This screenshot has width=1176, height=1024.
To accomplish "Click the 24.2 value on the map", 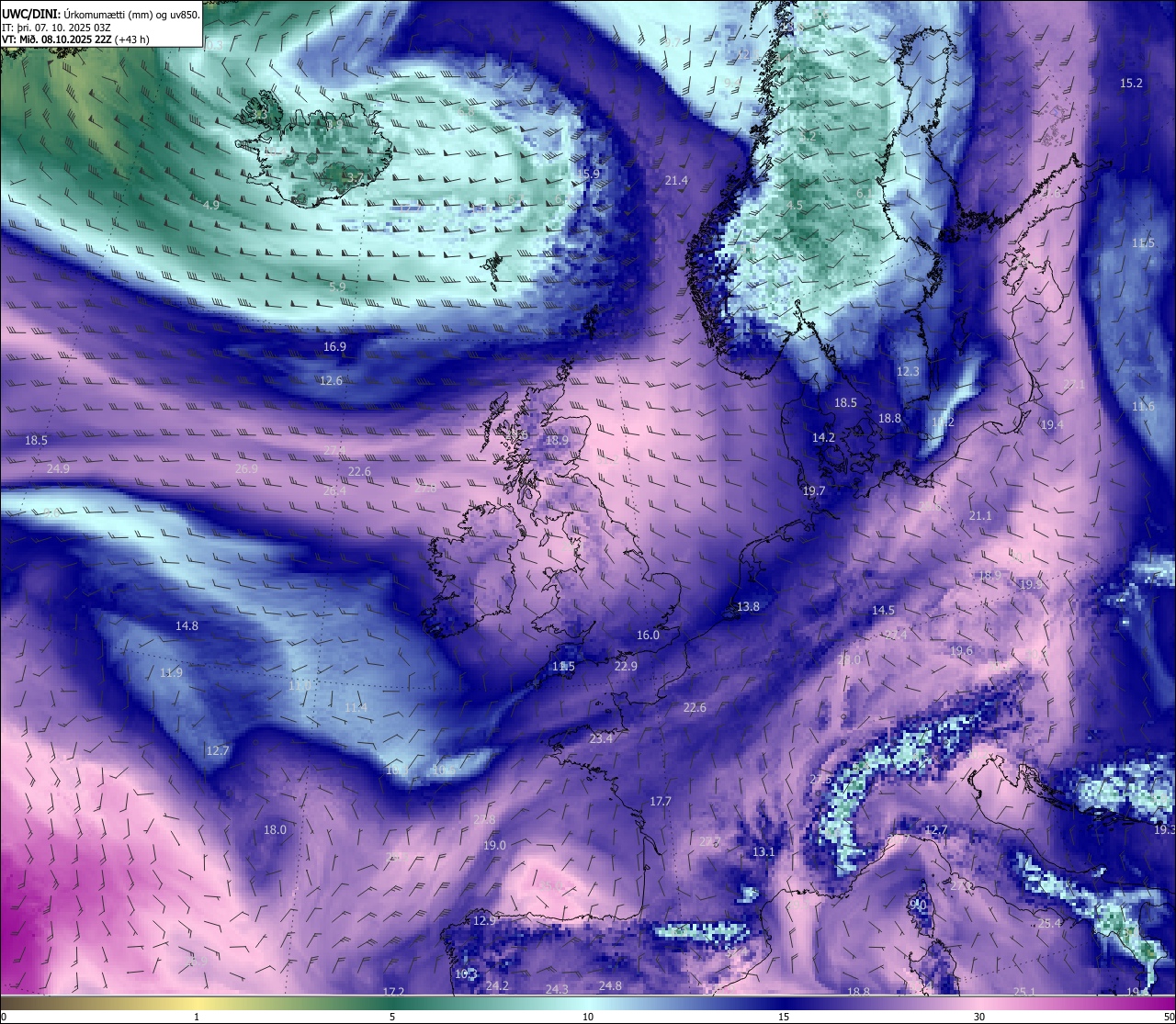I will click(497, 986).
